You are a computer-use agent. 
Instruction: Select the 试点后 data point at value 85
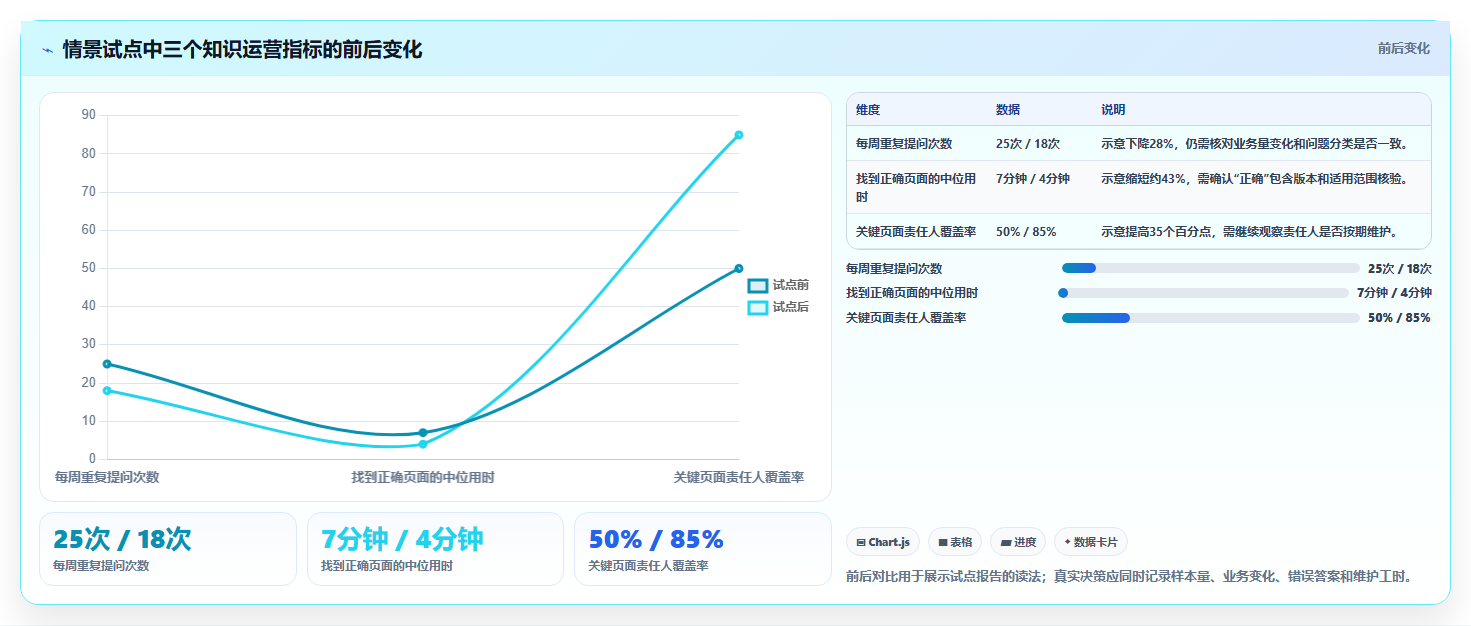[739, 135]
